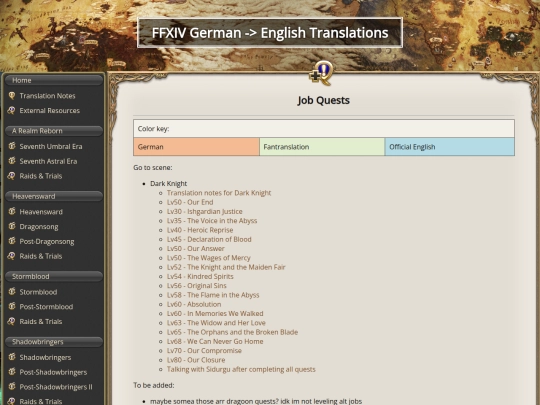The width and height of the screenshot is (540, 405).
Task: Open the Dragonsong page
Action: click(x=39, y=227)
